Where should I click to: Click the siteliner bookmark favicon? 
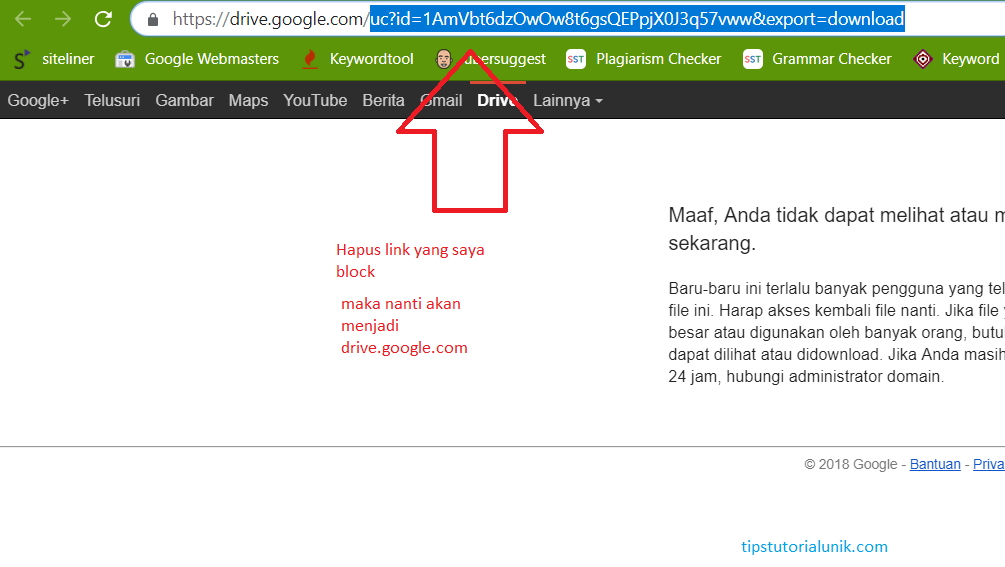point(22,60)
